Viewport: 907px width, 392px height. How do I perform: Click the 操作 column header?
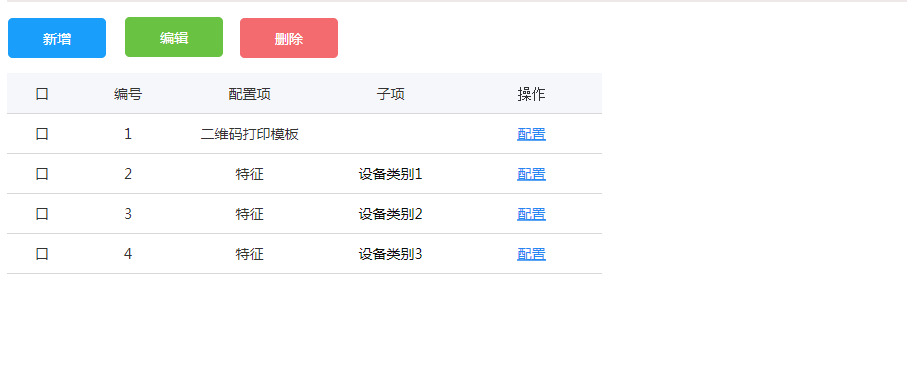coord(531,94)
